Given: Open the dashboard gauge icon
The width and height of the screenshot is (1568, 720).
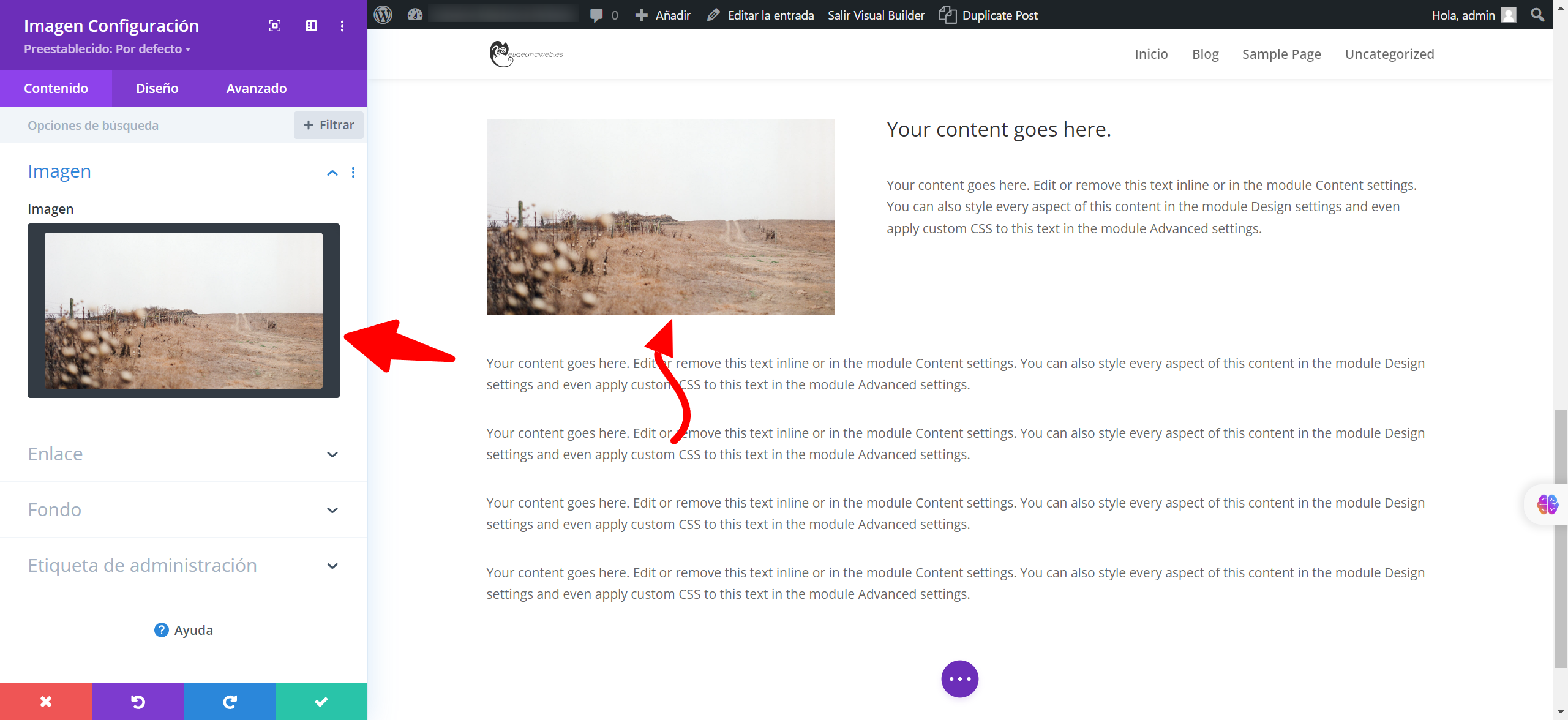Looking at the screenshot, I should point(415,15).
